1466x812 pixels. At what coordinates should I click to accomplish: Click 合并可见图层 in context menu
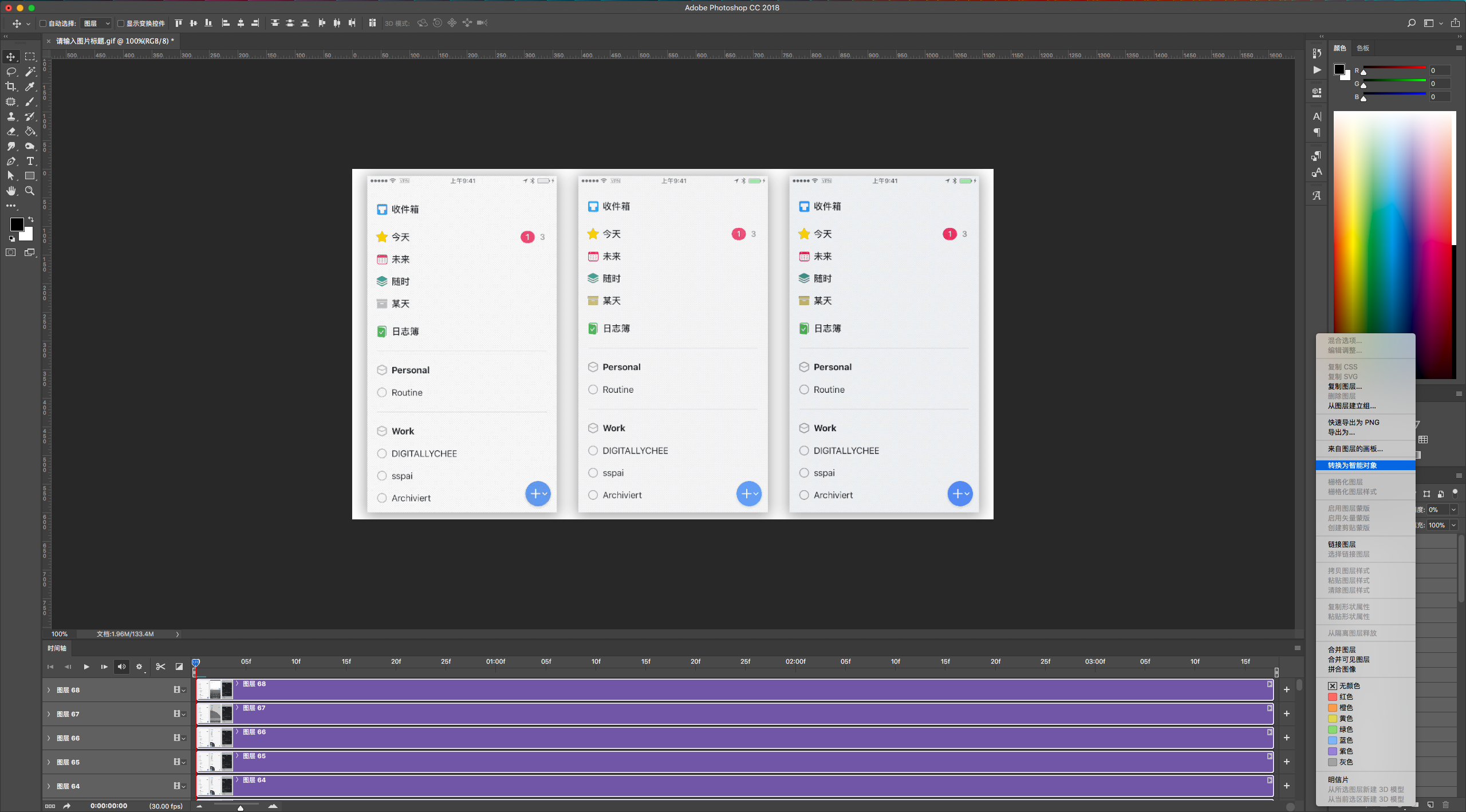pos(1349,660)
